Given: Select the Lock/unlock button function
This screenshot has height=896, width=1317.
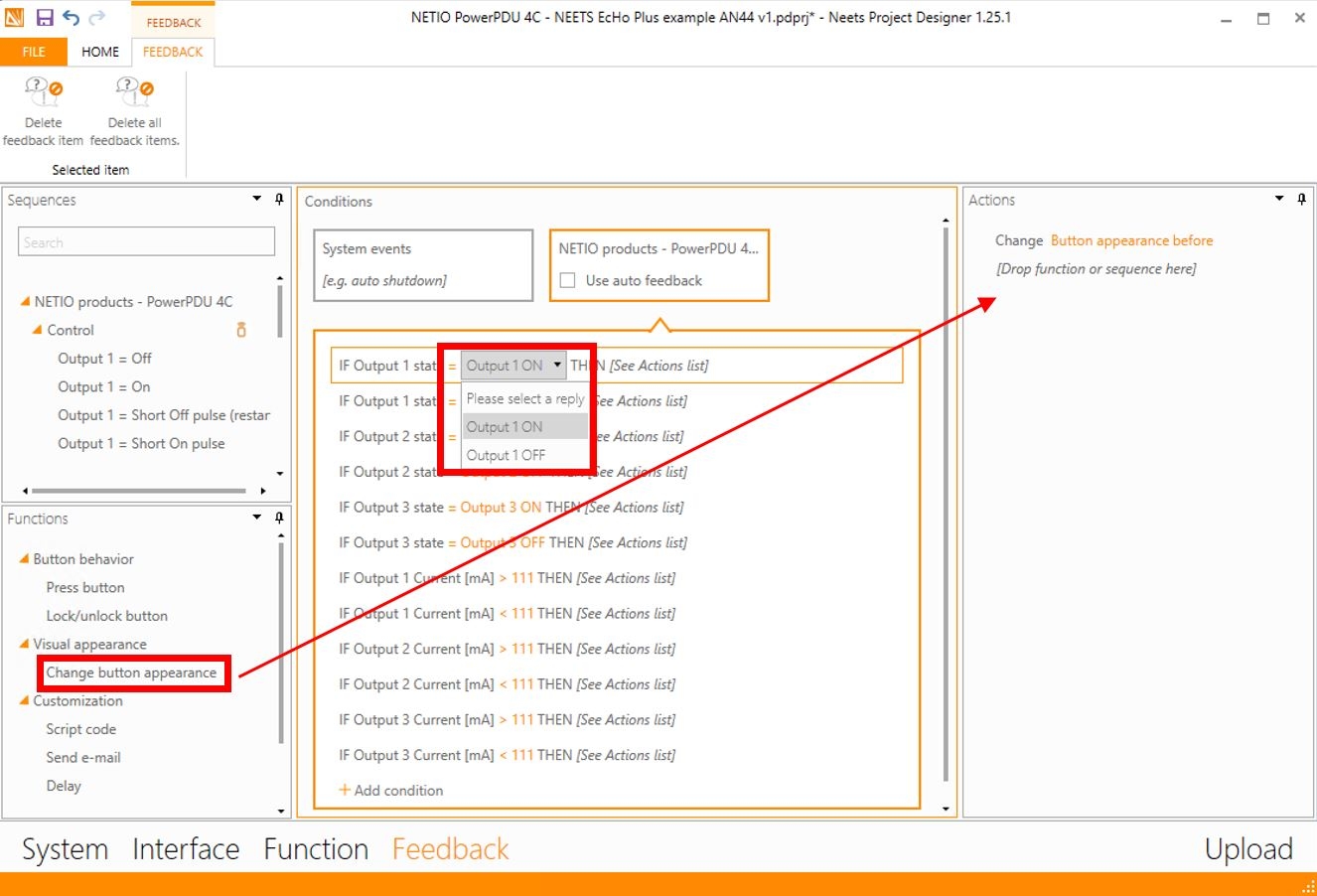Looking at the screenshot, I should (x=106, y=616).
